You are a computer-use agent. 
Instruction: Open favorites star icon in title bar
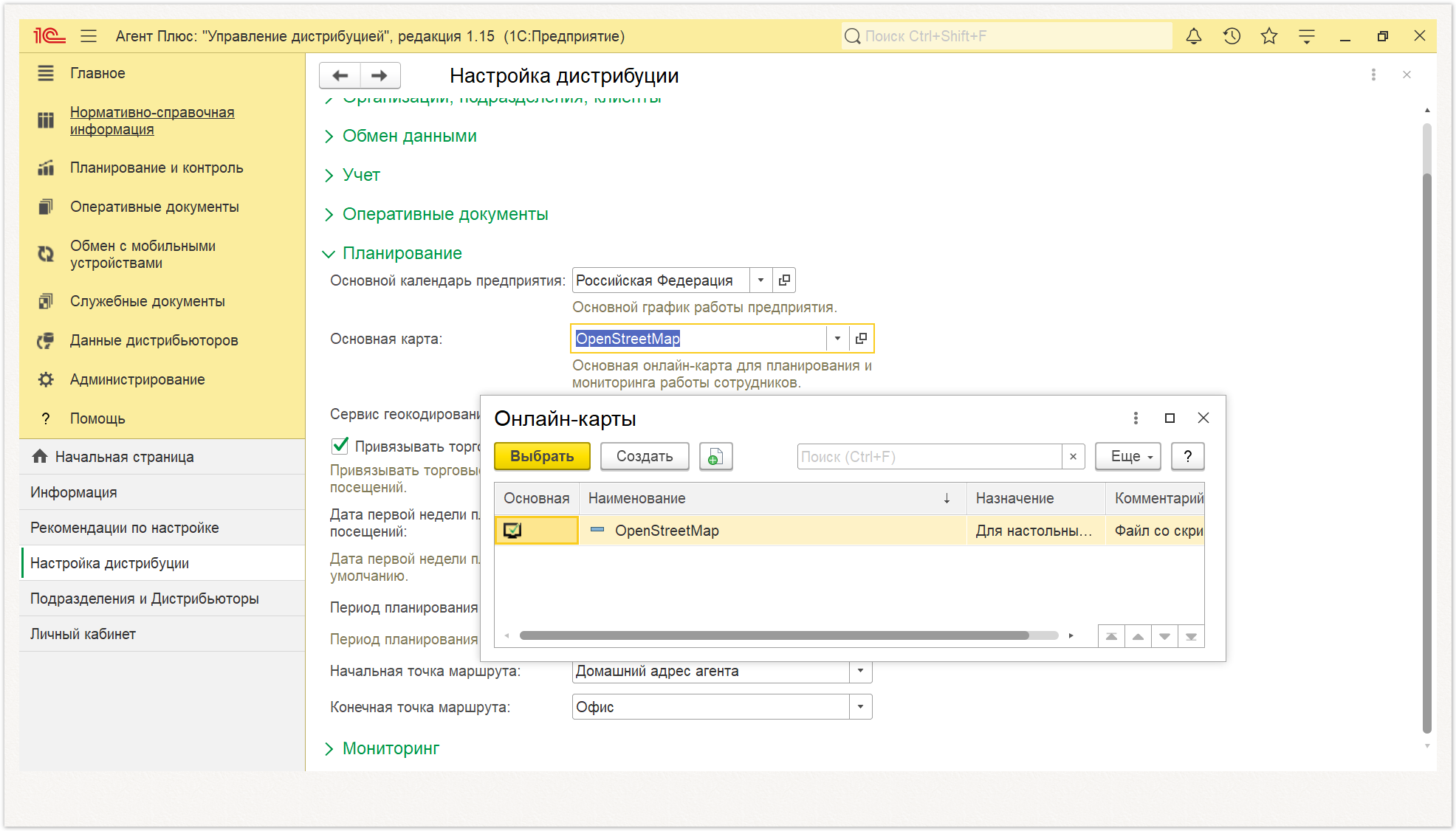[x=1269, y=36]
